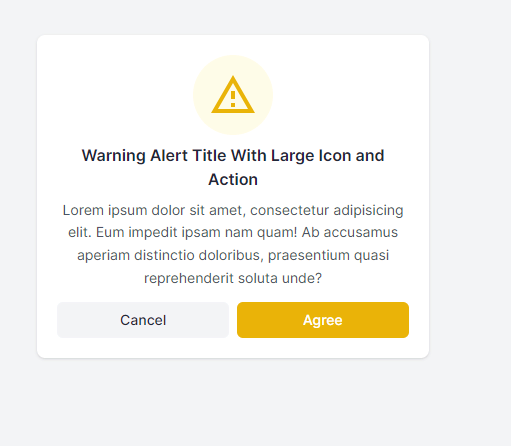Click the word 'consectetur' in the description
511x446 pixels.
(289, 210)
